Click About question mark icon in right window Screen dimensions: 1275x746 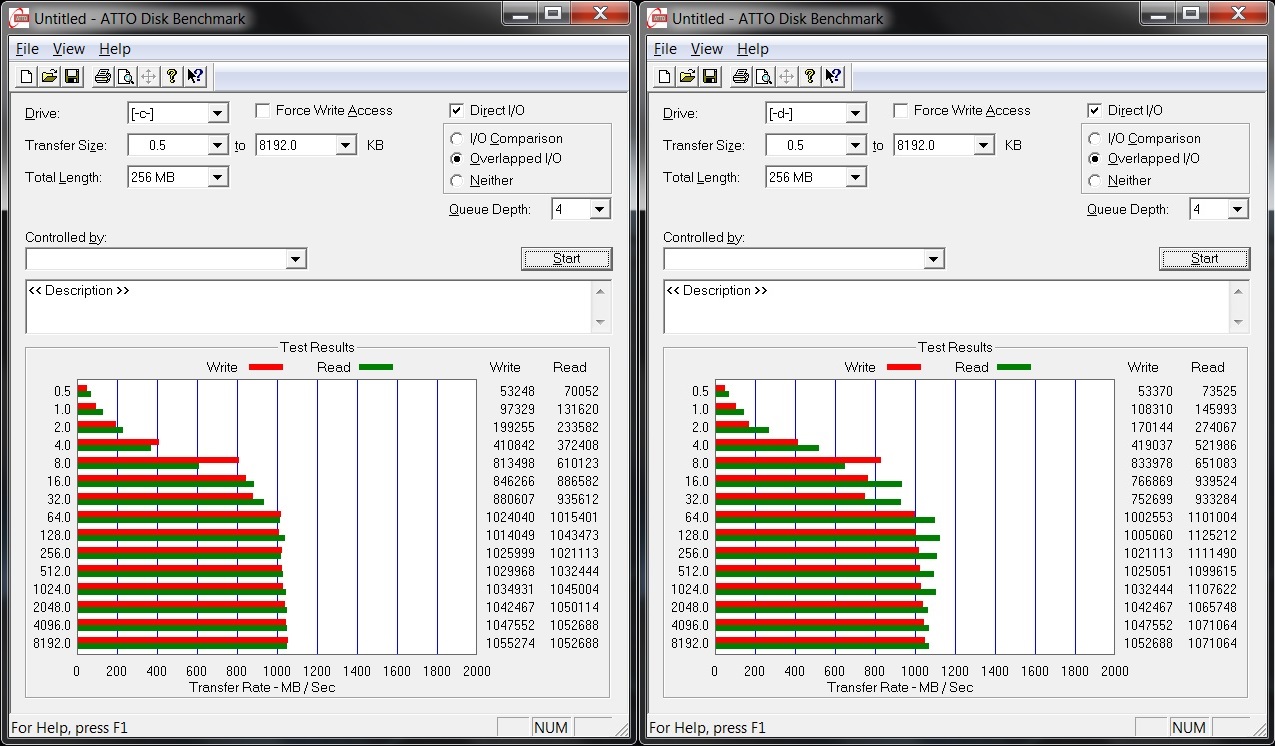(x=810, y=76)
